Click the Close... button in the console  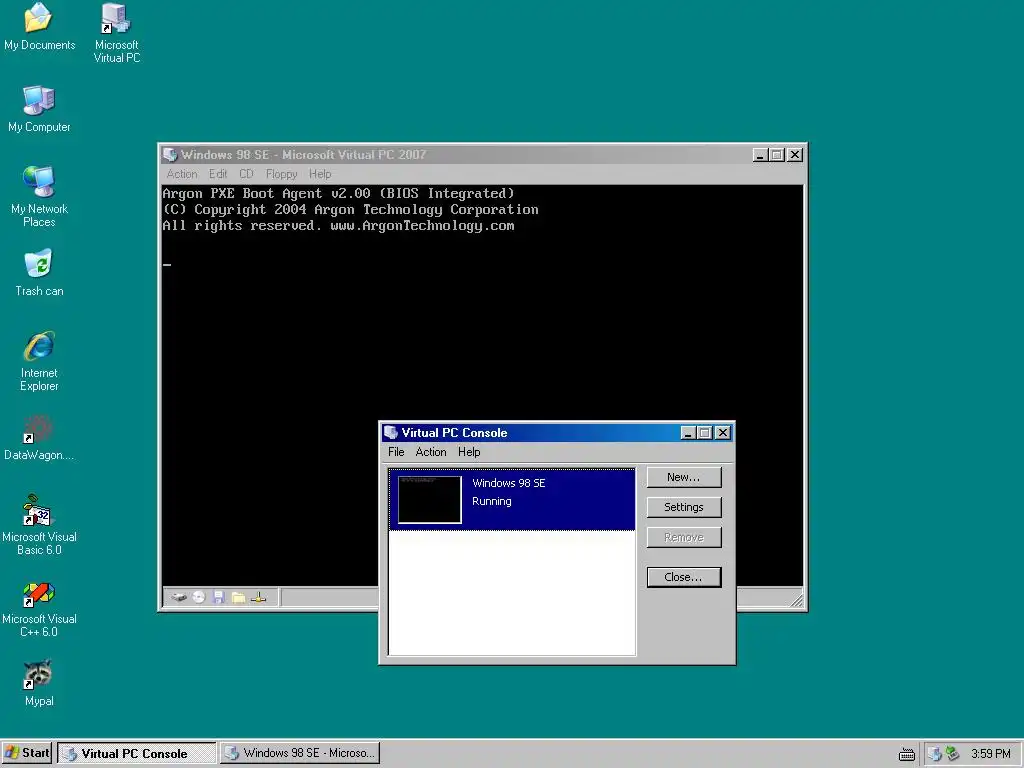point(684,577)
